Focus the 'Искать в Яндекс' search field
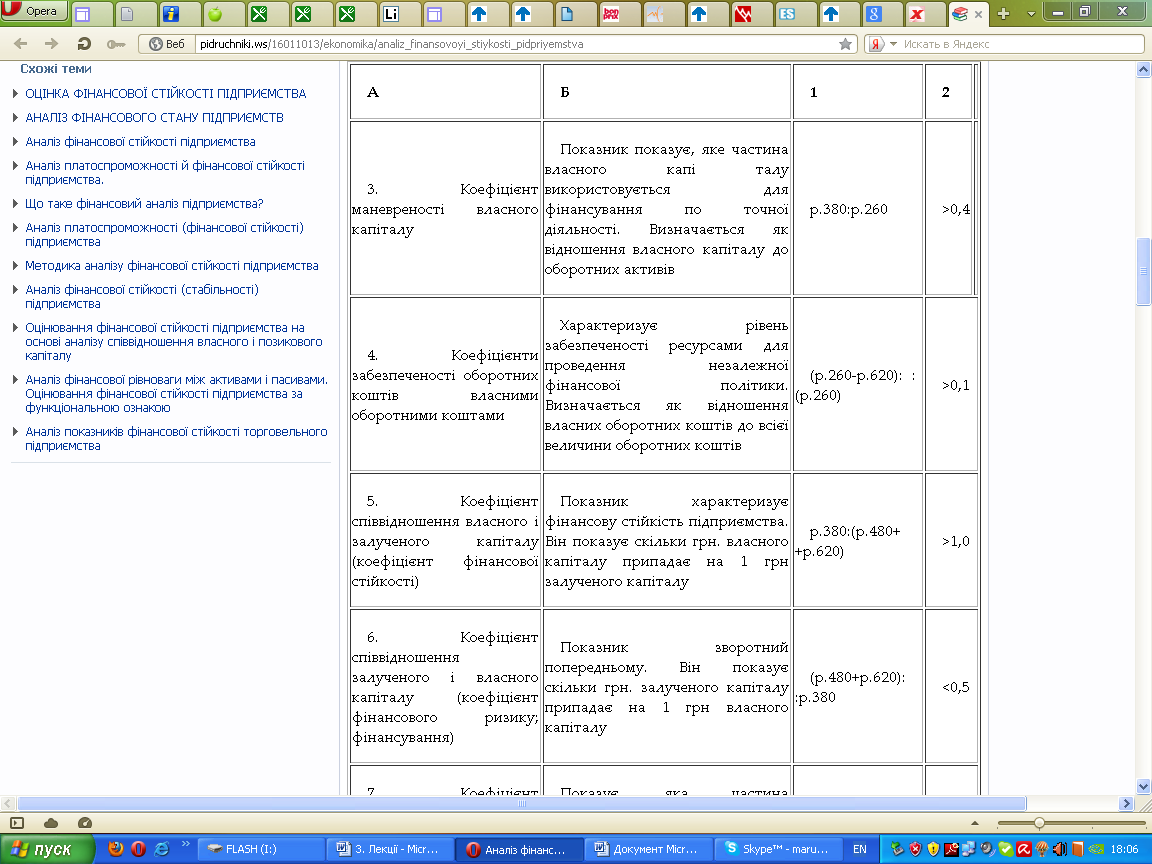The width and height of the screenshot is (1152, 864). [x=1021, y=44]
